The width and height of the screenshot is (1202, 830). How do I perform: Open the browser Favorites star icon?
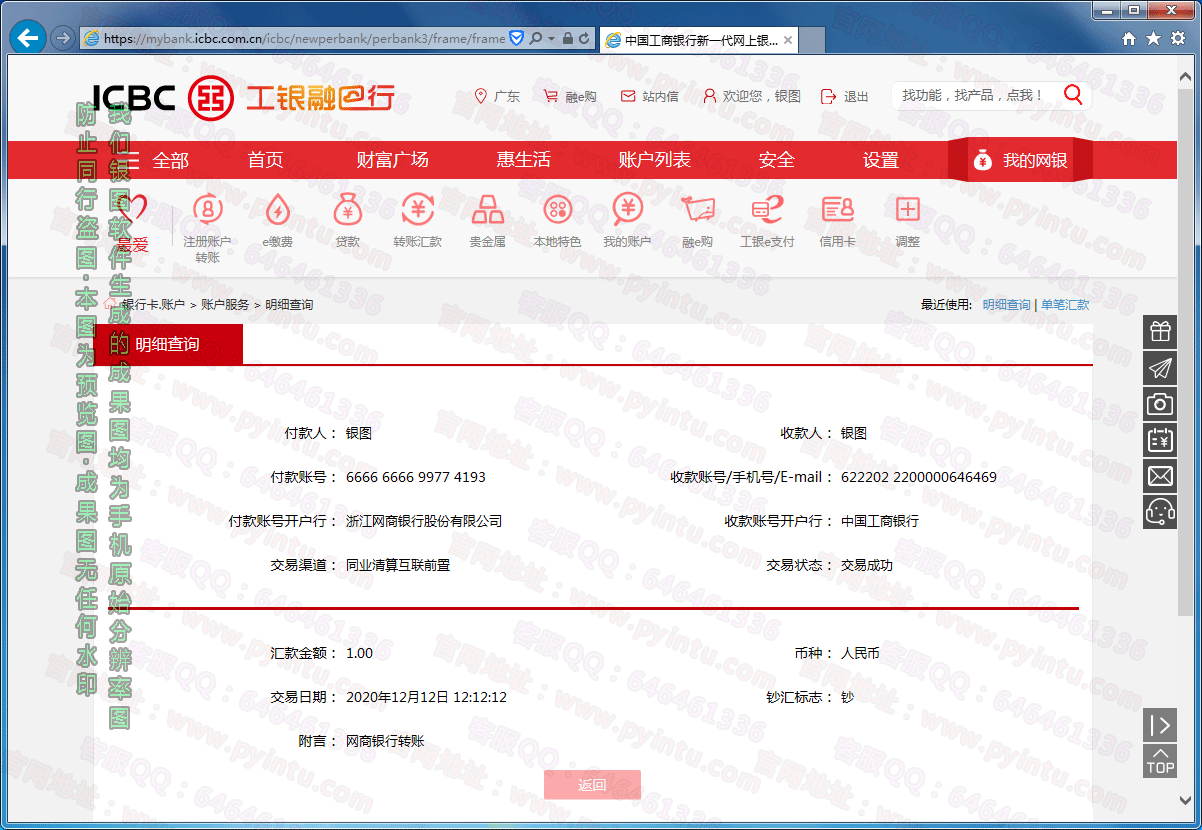point(1153,38)
